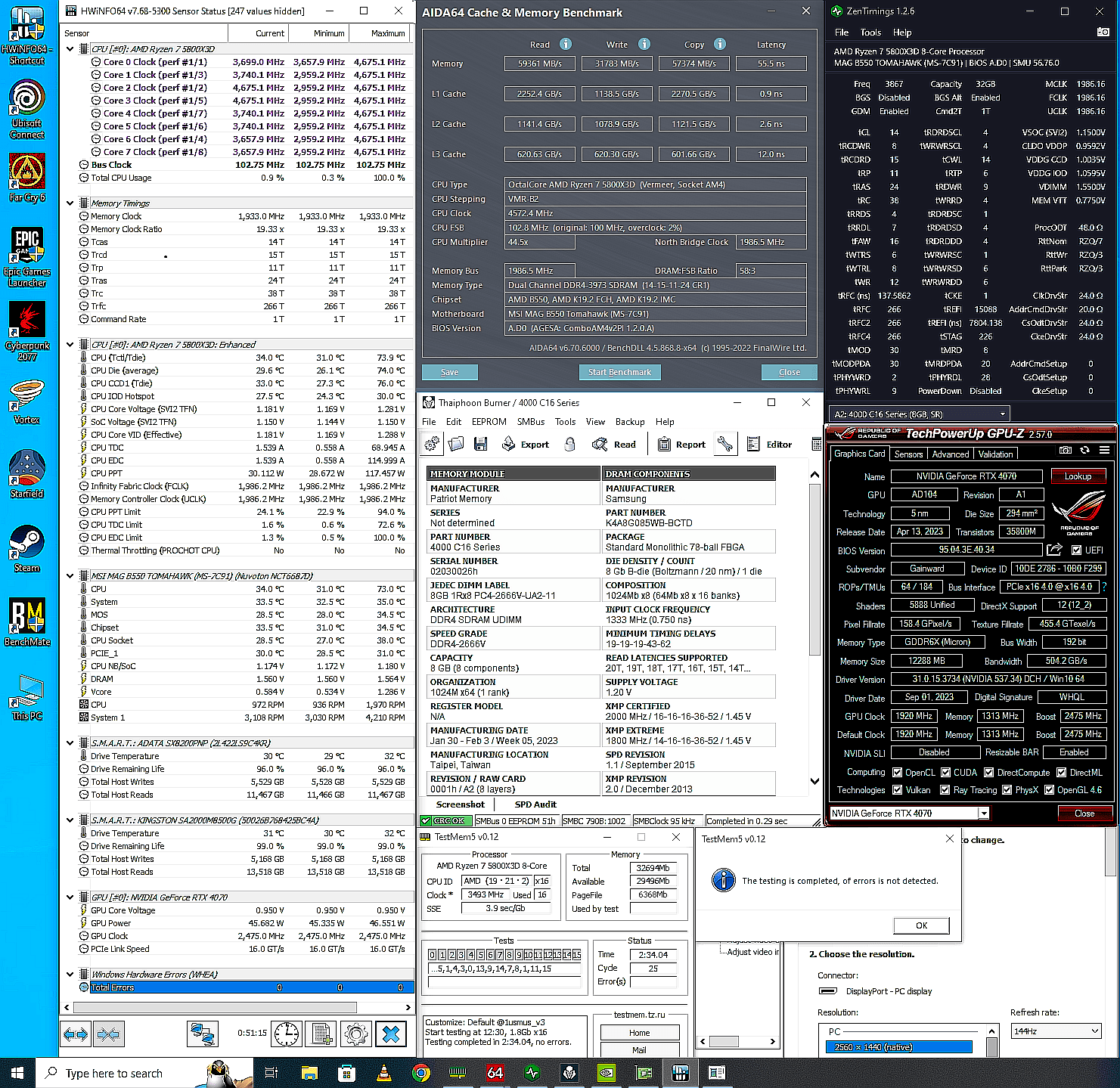Viewport: 1120px width, 1088px height.
Task: Collapse GPU [#0] NVIDIA GeForce RTX 4070 group
Action: (x=70, y=897)
